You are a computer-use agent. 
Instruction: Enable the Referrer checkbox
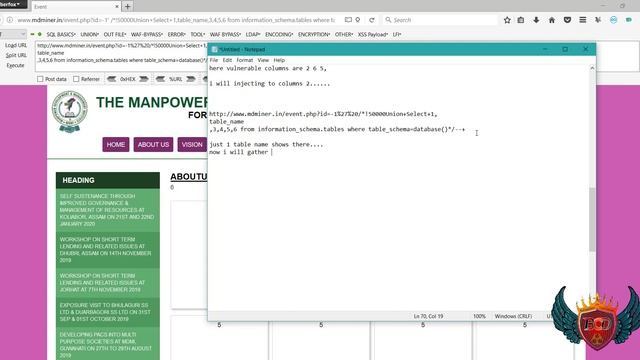[x=76, y=79]
